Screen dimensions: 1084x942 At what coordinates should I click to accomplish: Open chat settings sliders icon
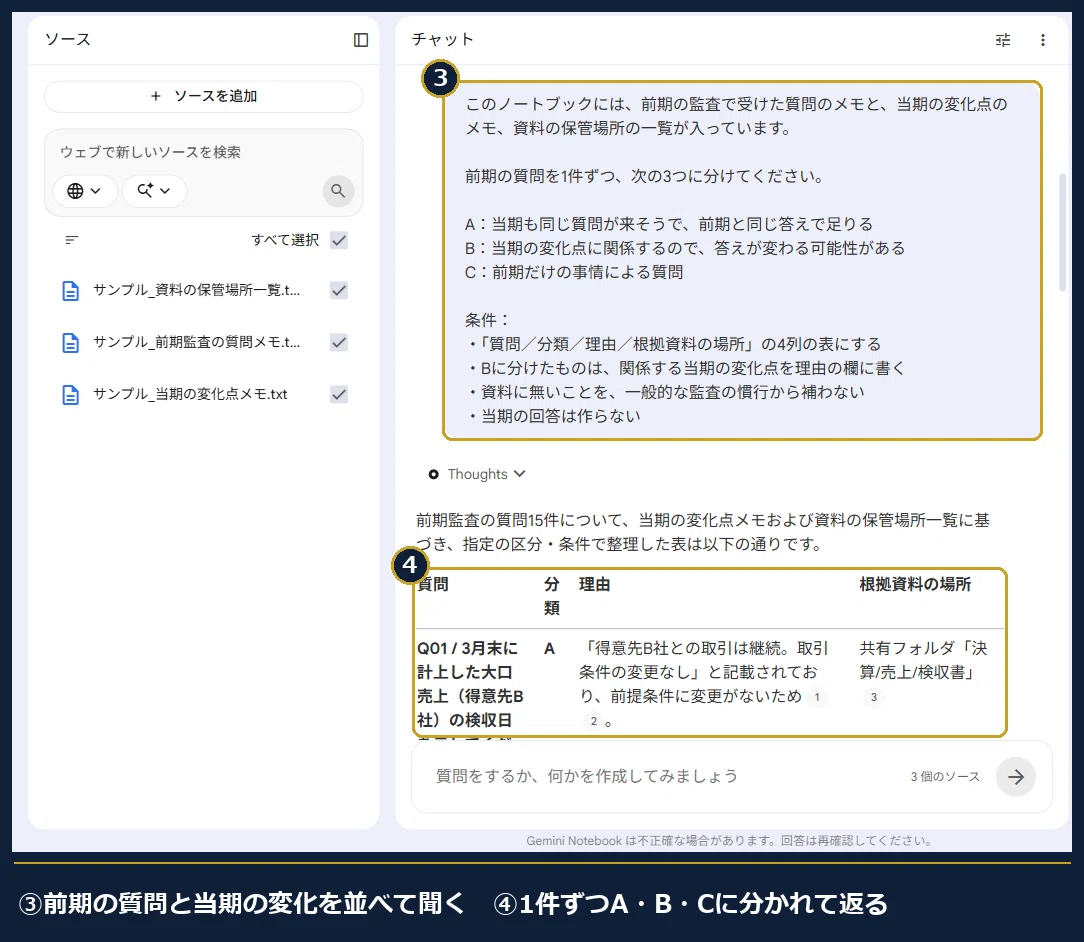tap(1002, 40)
